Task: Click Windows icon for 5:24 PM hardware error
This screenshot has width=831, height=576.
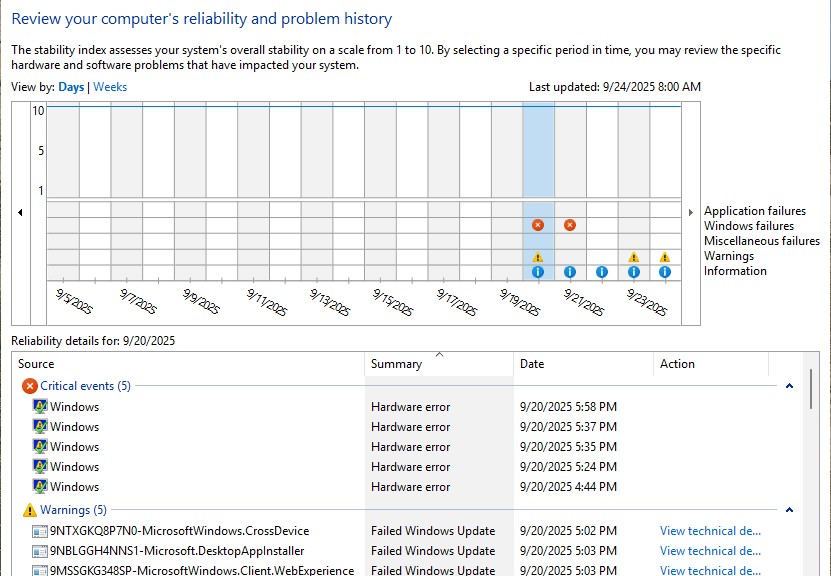Action: tap(40, 466)
